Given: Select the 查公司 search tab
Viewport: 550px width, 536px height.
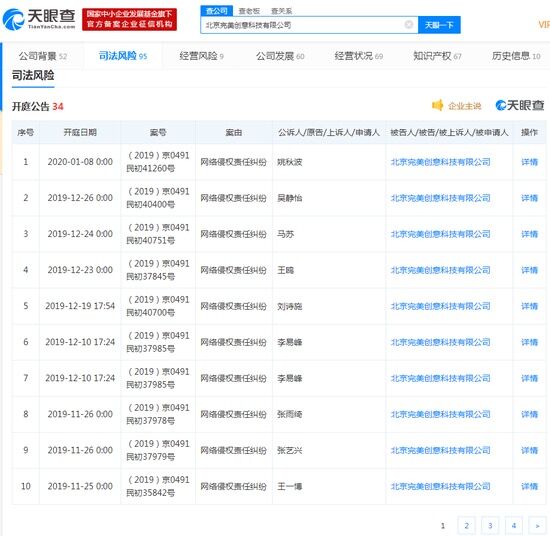Looking at the screenshot, I should point(216,11).
